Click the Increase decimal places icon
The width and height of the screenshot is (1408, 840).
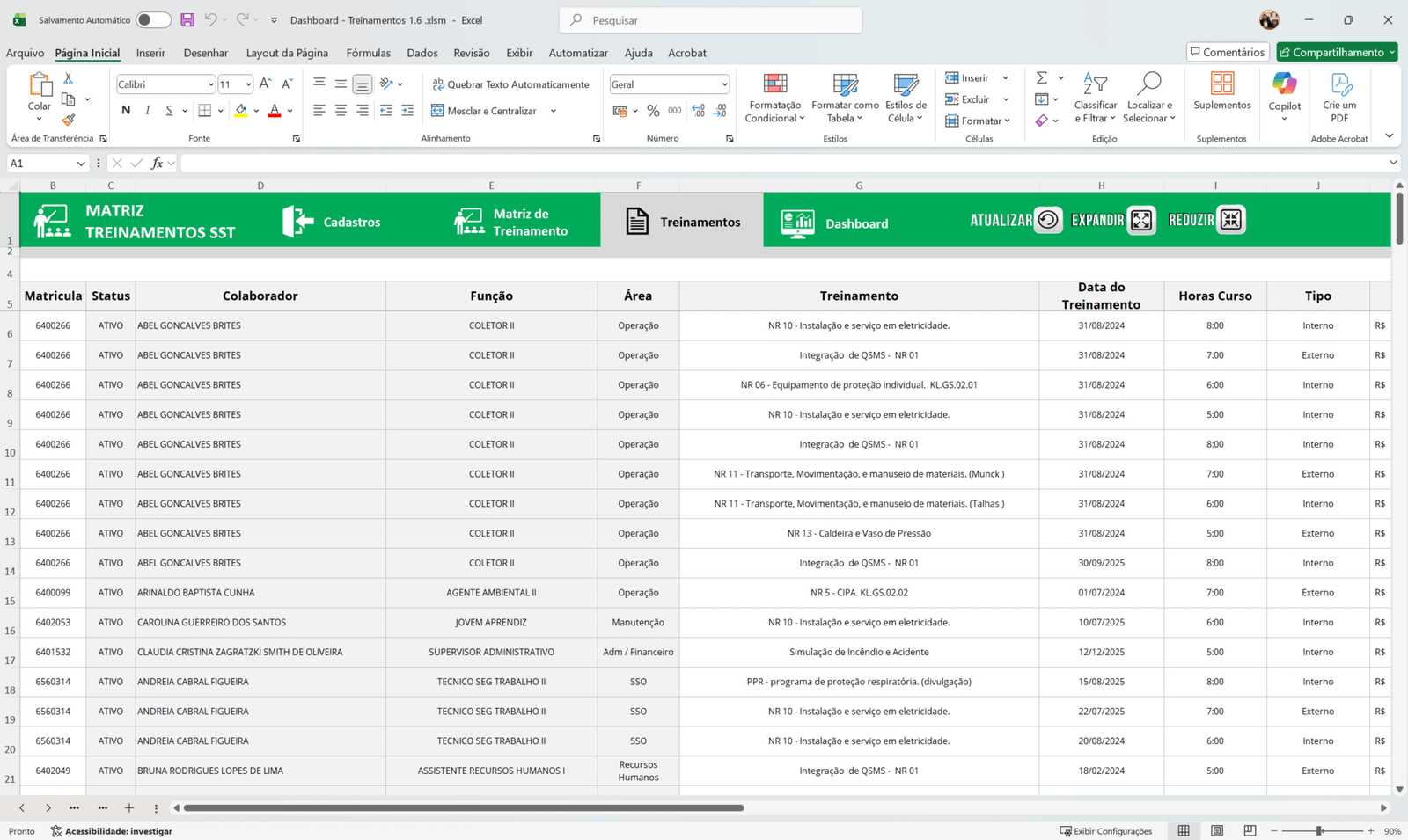pyautogui.click(x=699, y=111)
